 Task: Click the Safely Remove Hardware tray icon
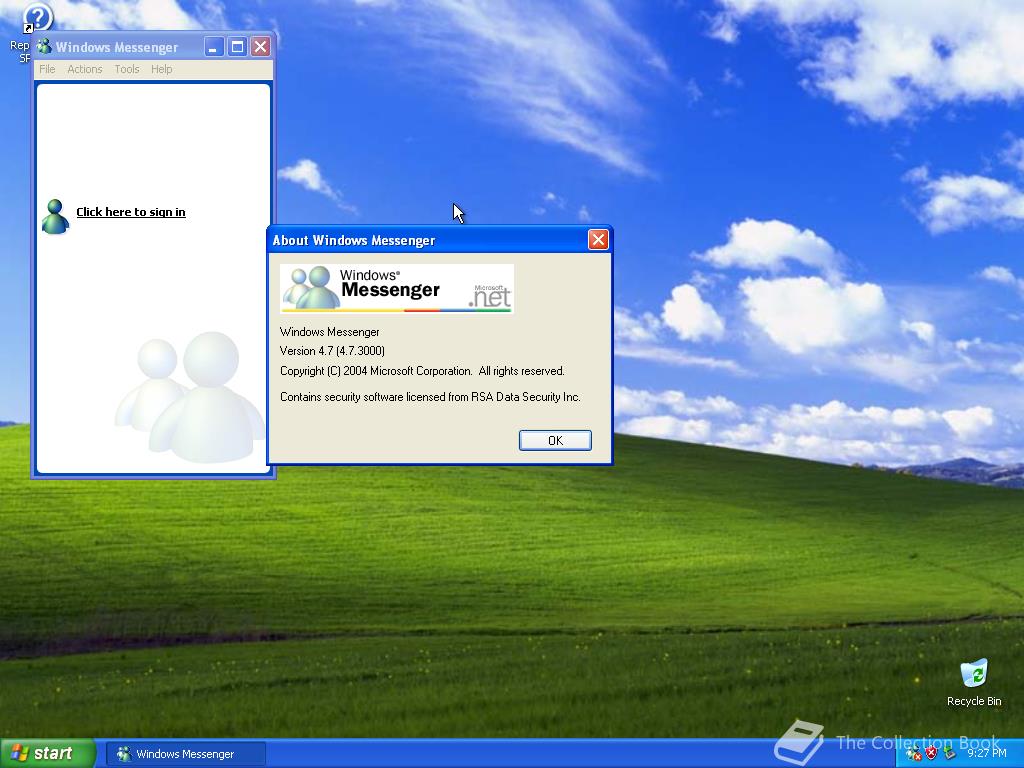(950, 753)
